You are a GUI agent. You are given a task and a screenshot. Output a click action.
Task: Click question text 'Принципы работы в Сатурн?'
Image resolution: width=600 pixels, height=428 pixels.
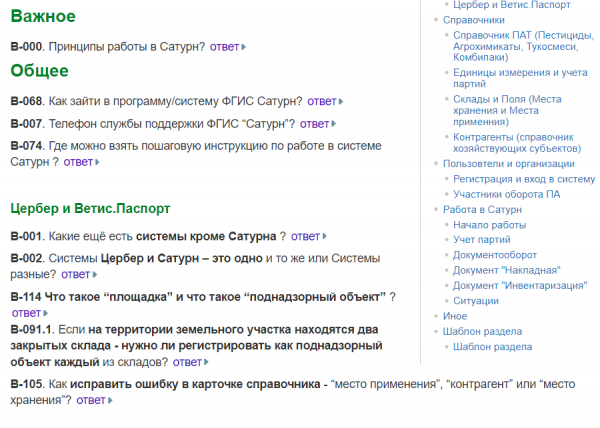pyautogui.click(x=127, y=47)
